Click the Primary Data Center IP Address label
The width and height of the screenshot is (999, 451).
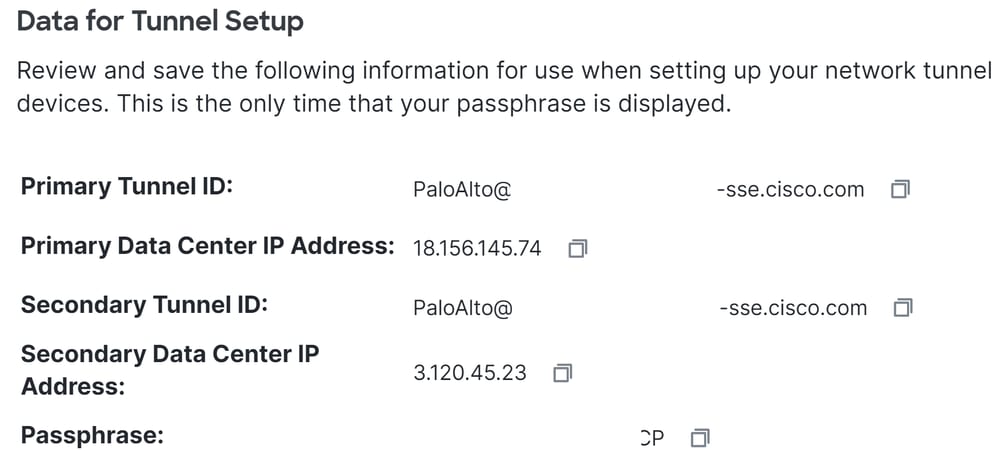[x=208, y=247]
